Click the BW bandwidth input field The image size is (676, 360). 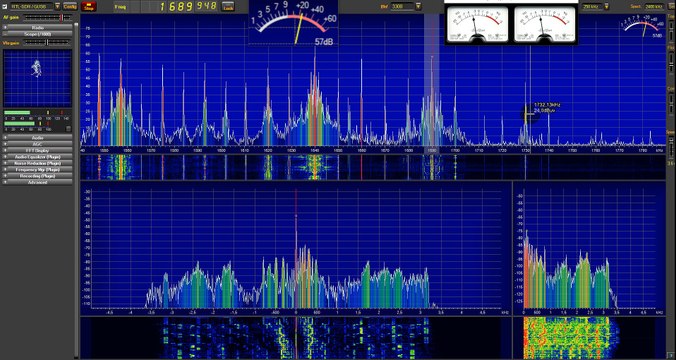tap(402, 6)
